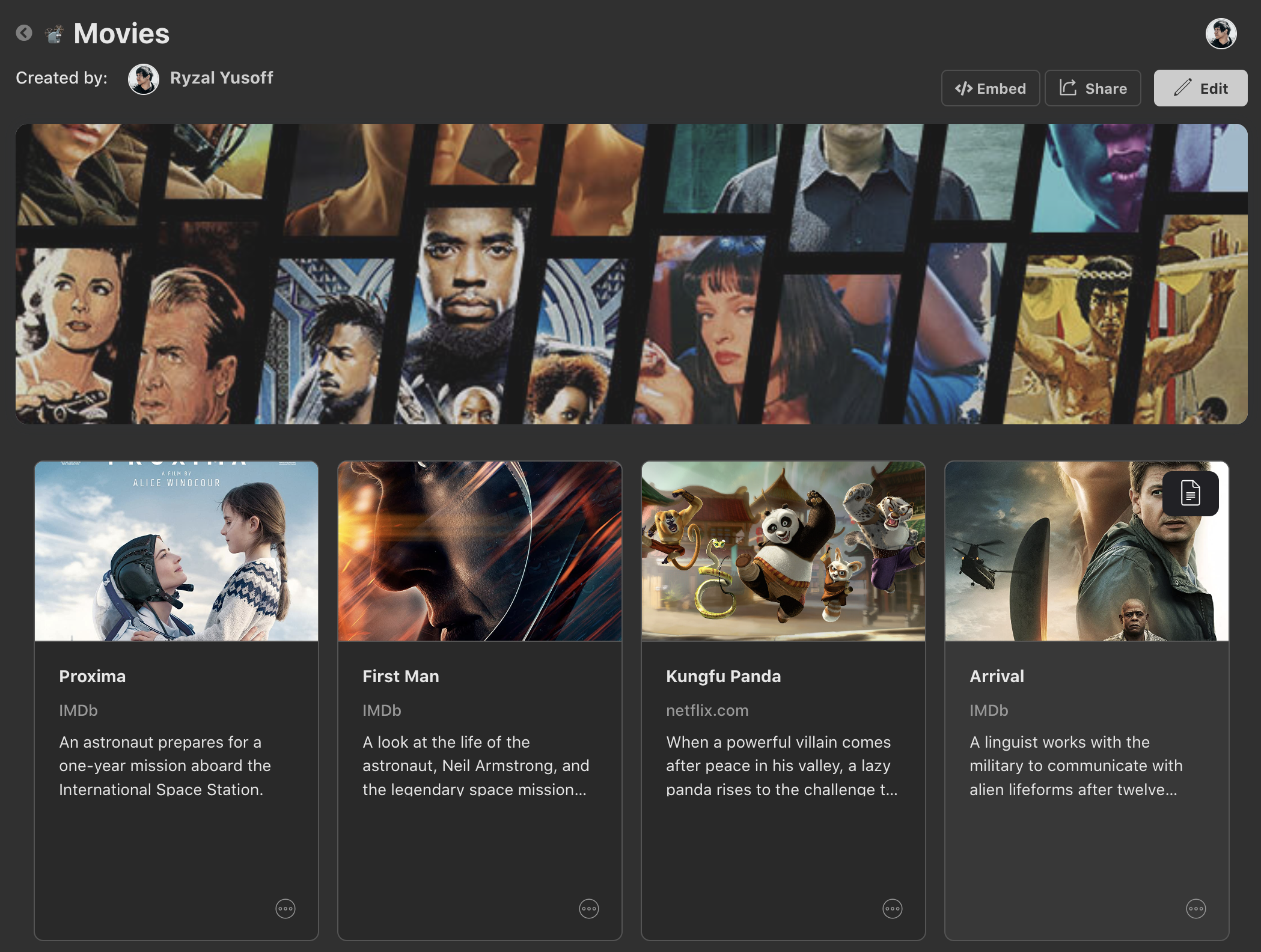
Task: Open the note icon on Arrival card
Action: 1190,493
